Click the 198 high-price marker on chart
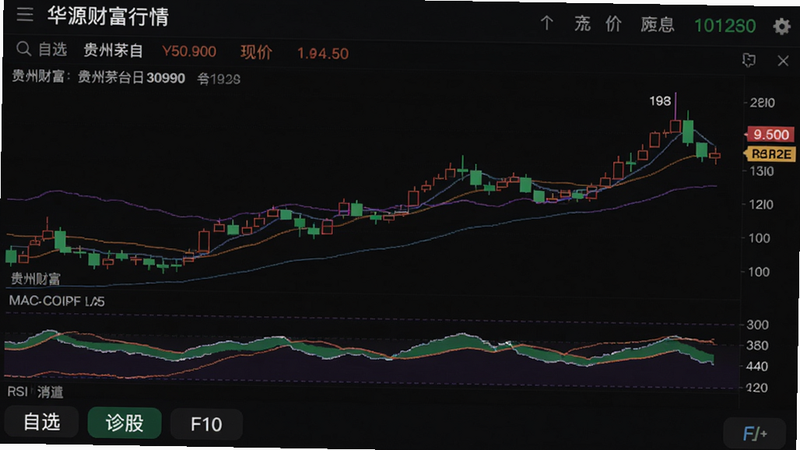This screenshot has height=450, width=800. (x=660, y=101)
